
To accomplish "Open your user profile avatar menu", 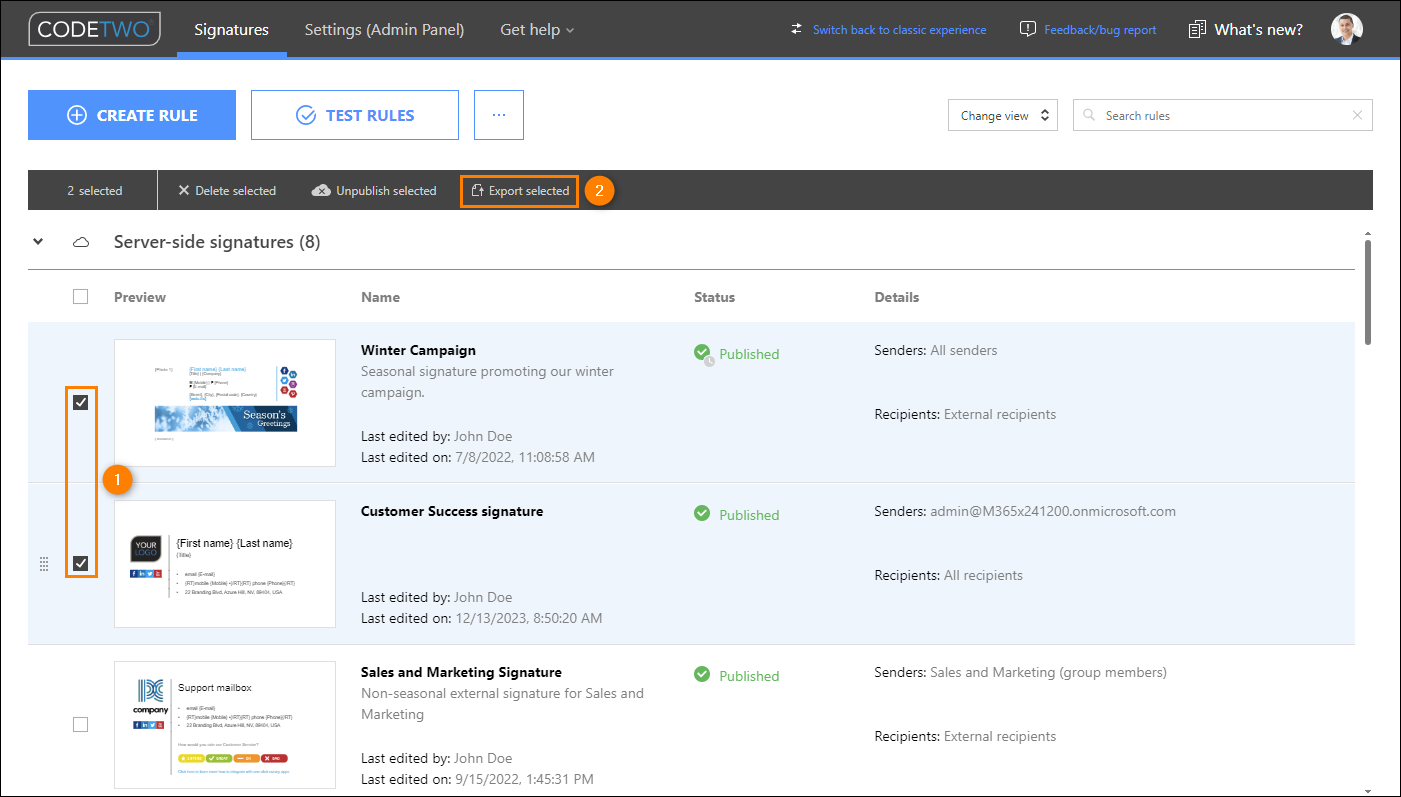I will tap(1346, 29).
